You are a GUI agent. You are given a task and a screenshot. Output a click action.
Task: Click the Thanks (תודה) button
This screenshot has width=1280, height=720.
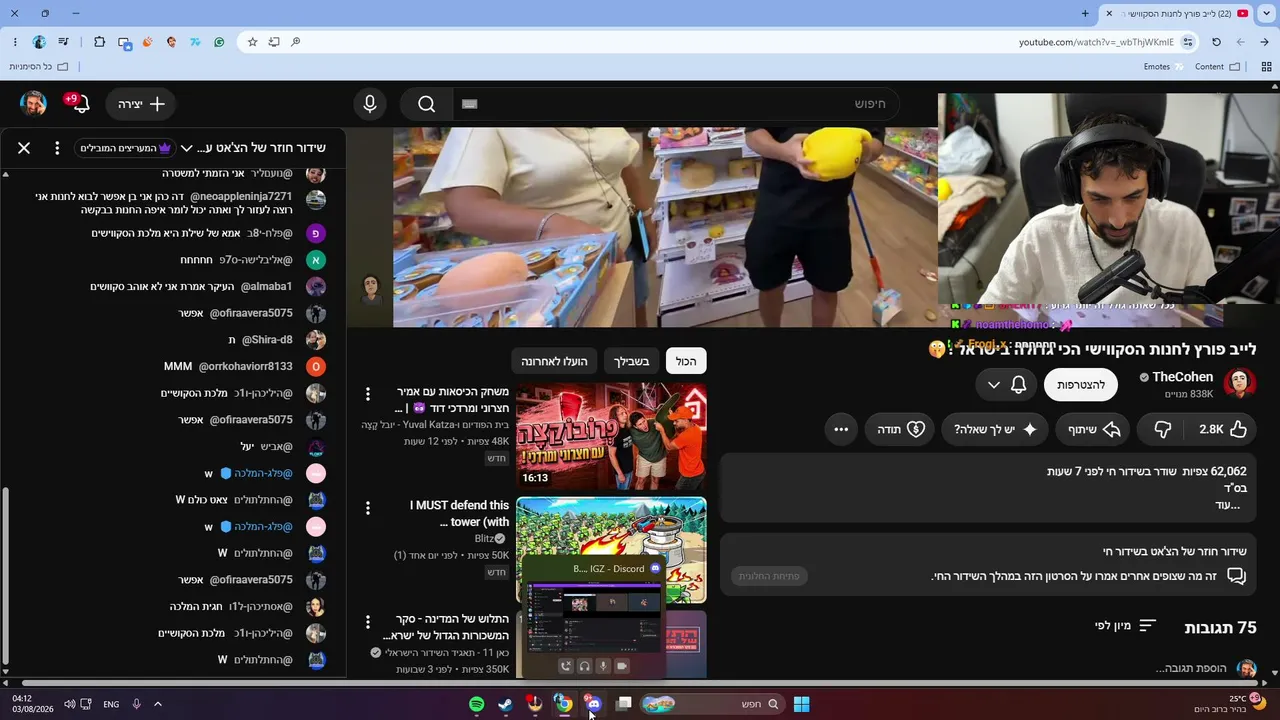point(900,429)
